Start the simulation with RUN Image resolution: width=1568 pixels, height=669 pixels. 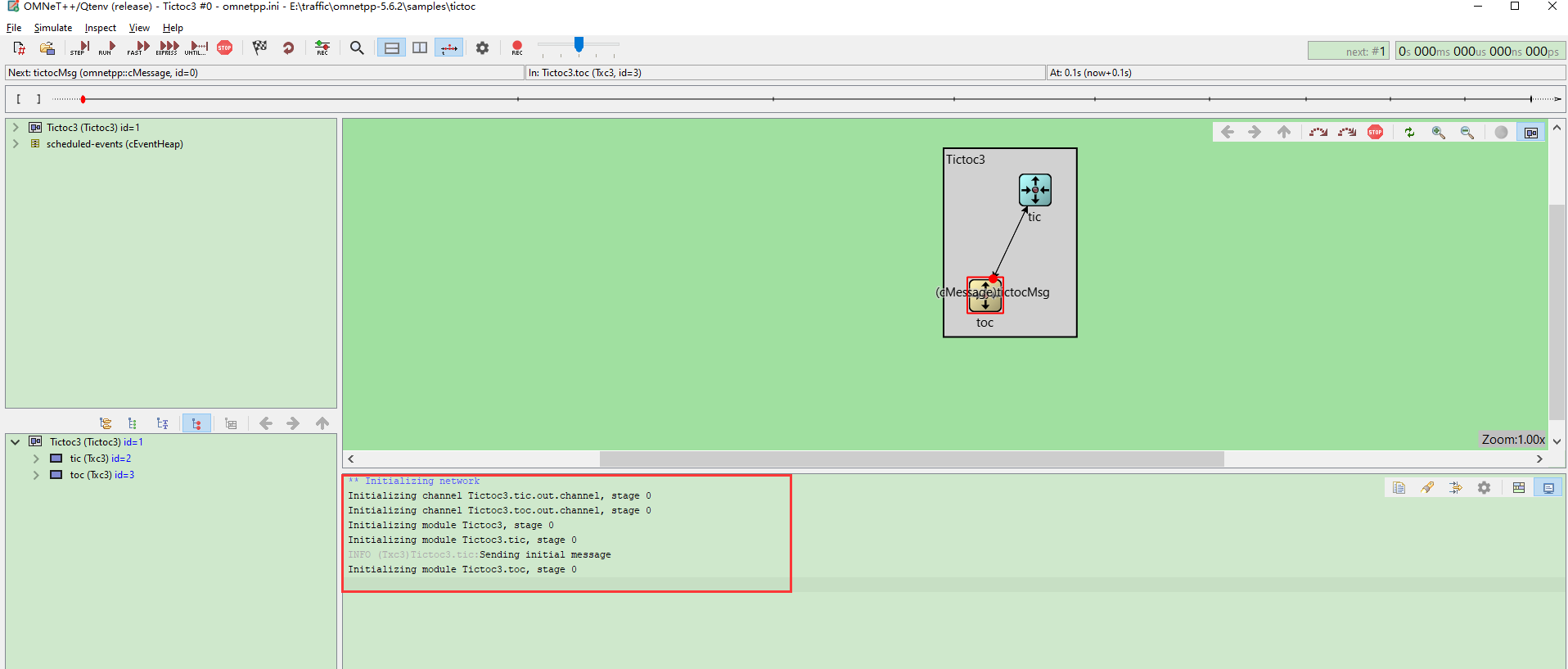(x=107, y=47)
